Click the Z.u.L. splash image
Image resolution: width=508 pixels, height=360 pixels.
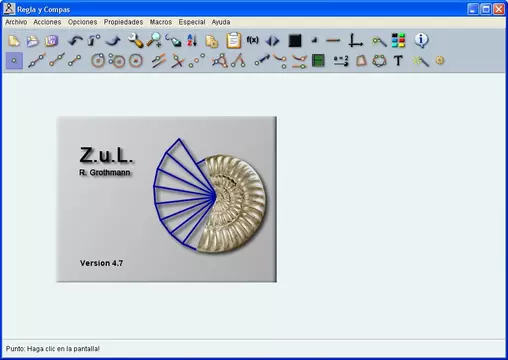click(x=167, y=199)
